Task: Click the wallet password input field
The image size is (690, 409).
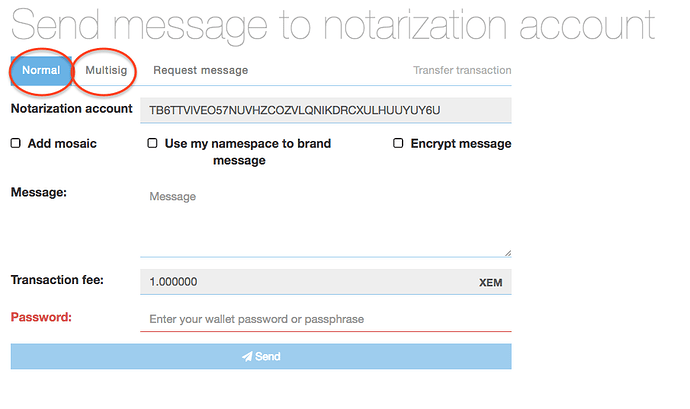Action: 326,319
